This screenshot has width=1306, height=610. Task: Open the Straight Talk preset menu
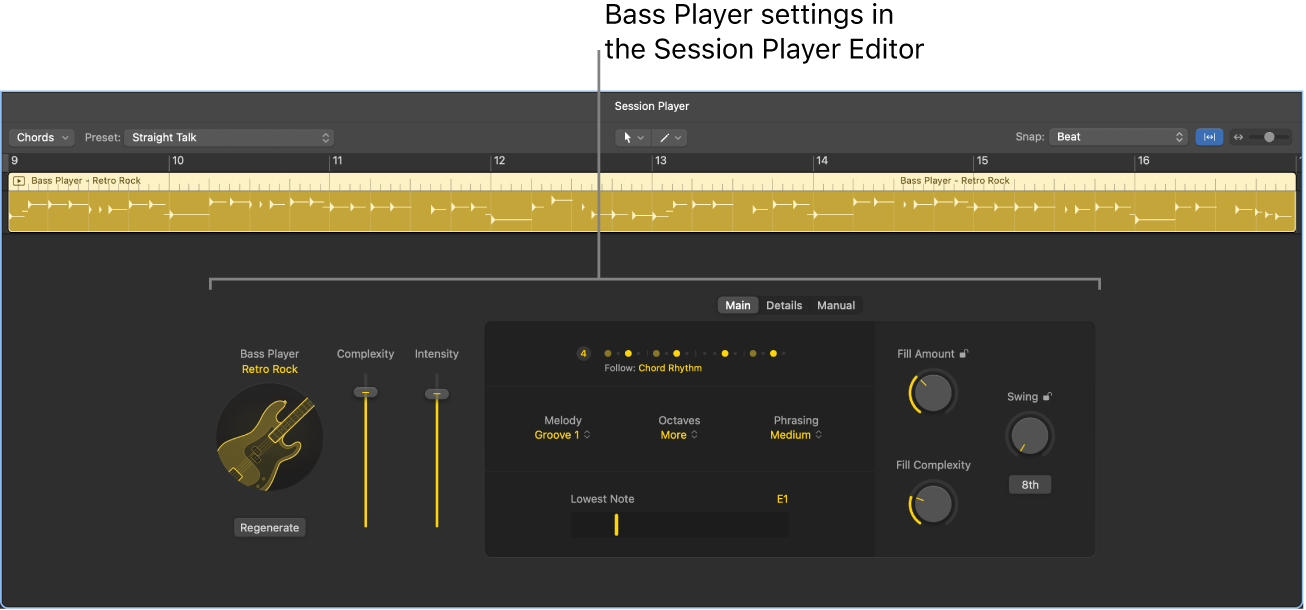(x=228, y=137)
